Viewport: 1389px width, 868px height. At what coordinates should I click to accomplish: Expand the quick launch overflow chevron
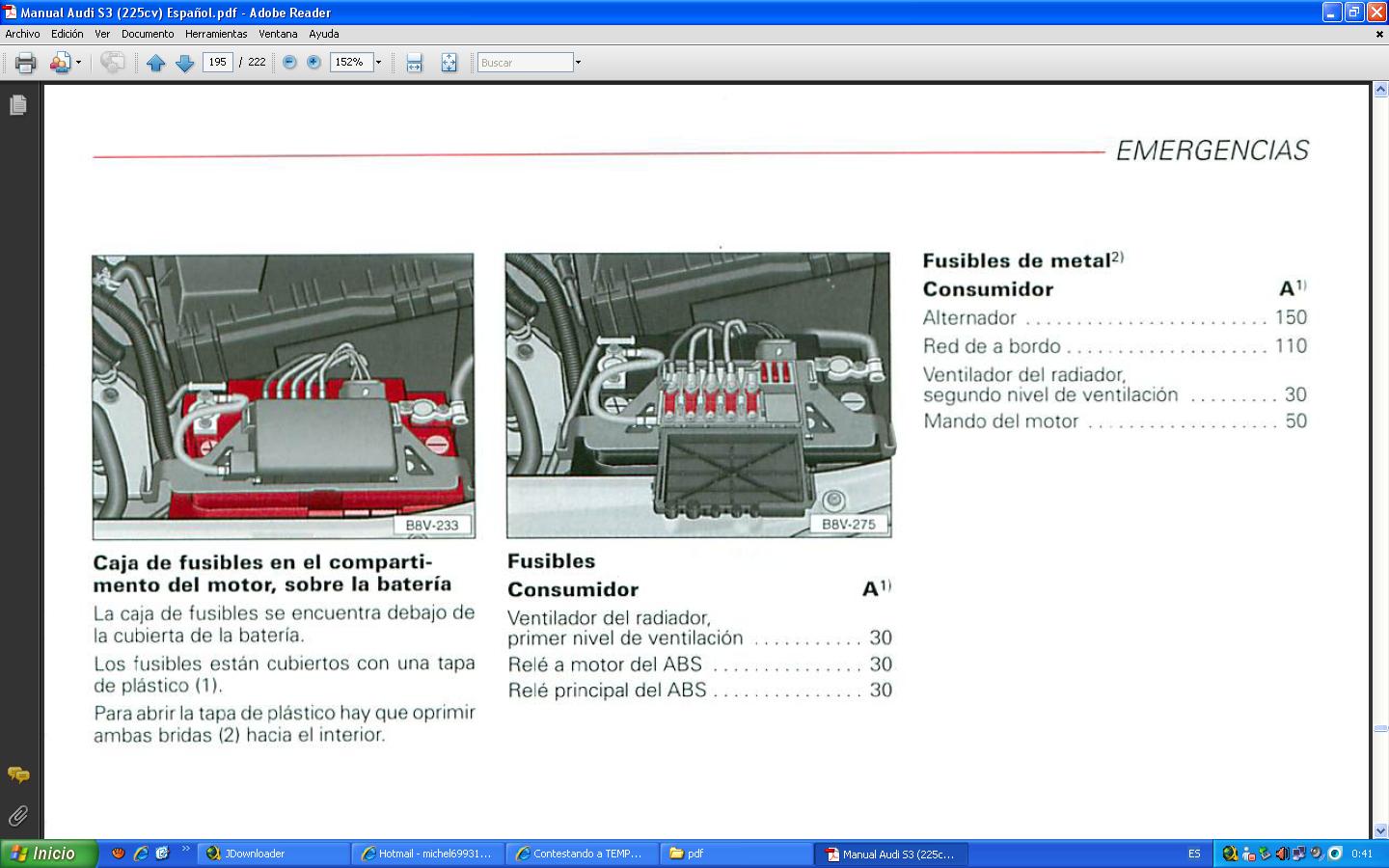pos(185,850)
